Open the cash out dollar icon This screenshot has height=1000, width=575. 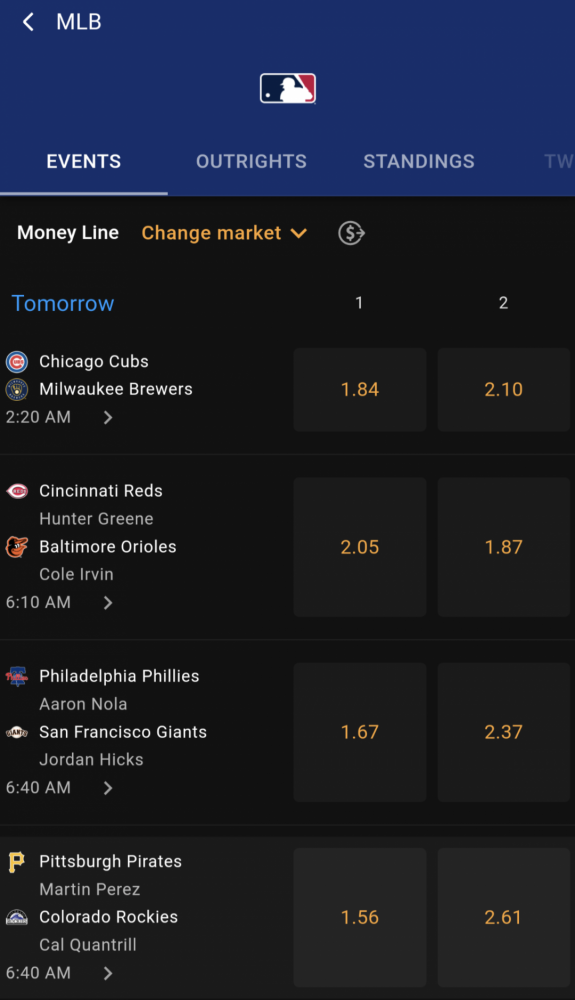(x=351, y=233)
